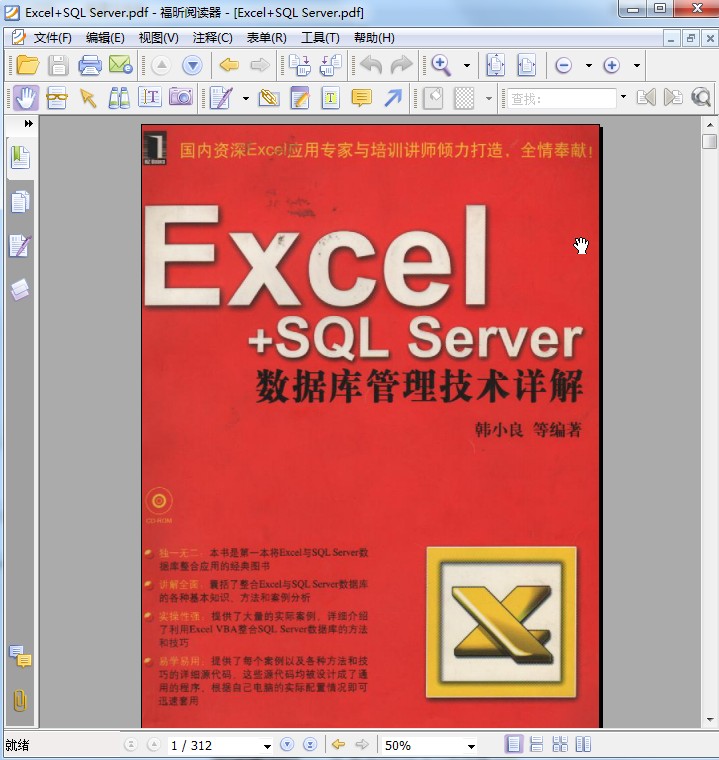Jump to last page in status bar
719x760 pixels.
(x=310, y=744)
